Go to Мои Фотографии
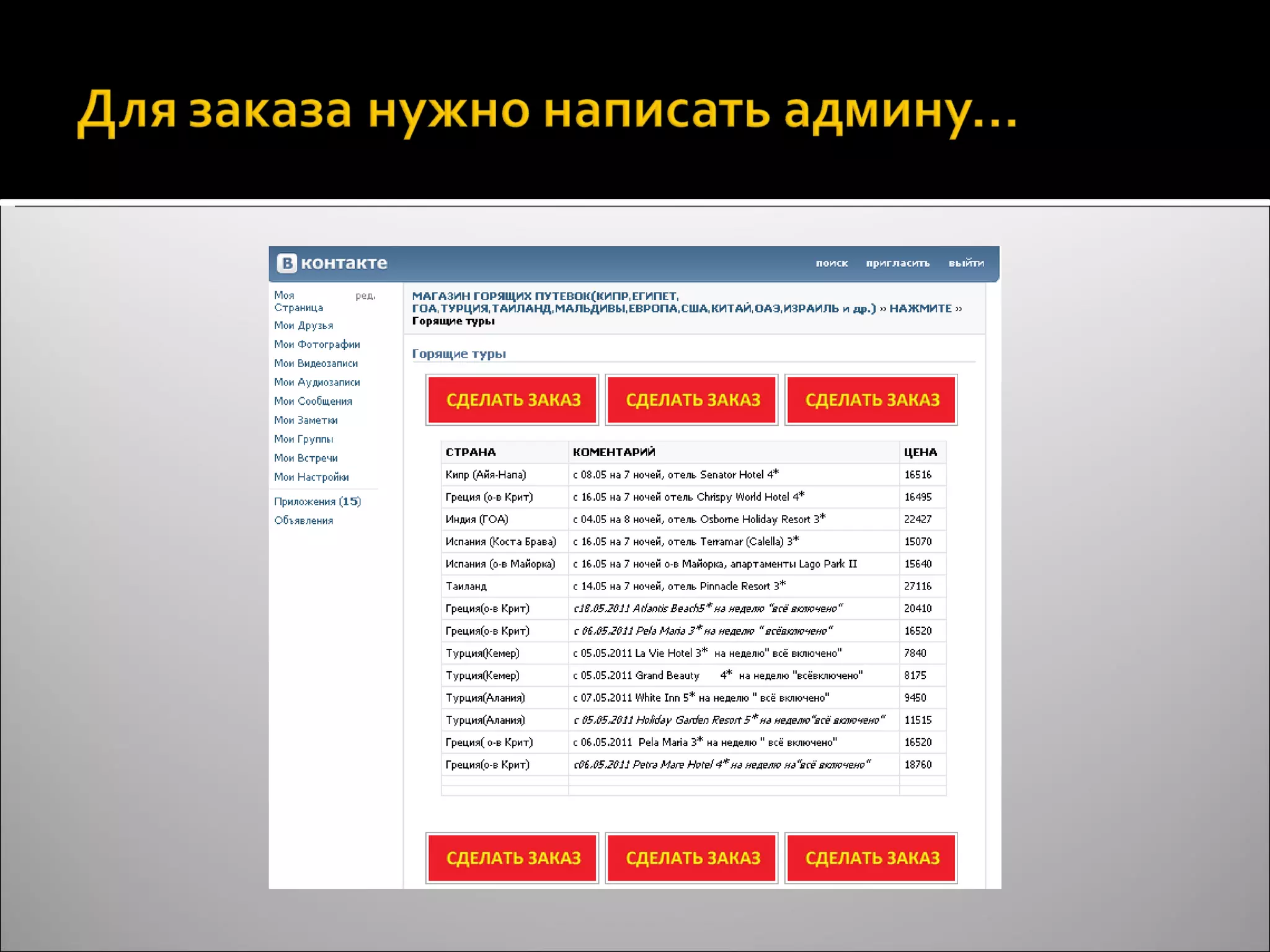The image size is (1270, 952). [317, 345]
